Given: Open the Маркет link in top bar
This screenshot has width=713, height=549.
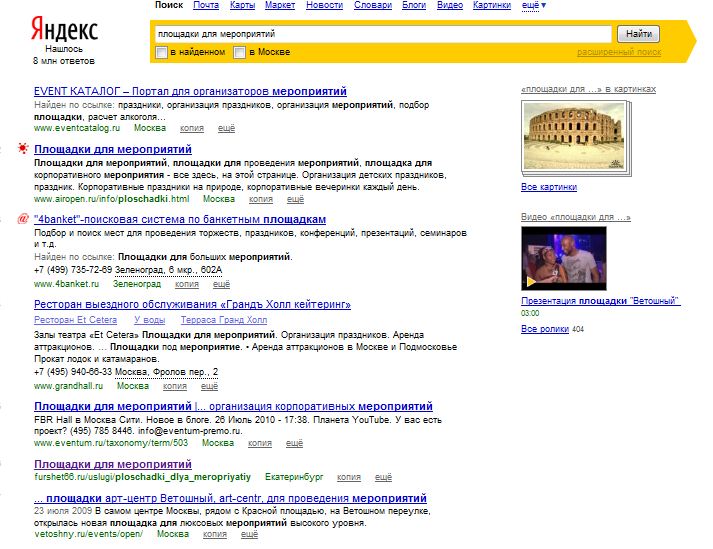Looking at the screenshot, I should click(280, 5).
